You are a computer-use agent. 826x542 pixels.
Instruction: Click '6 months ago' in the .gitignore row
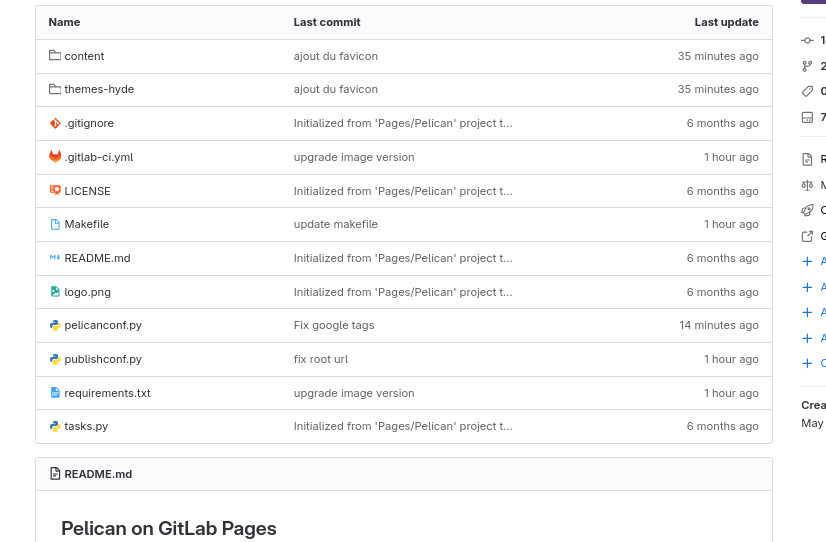723,123
